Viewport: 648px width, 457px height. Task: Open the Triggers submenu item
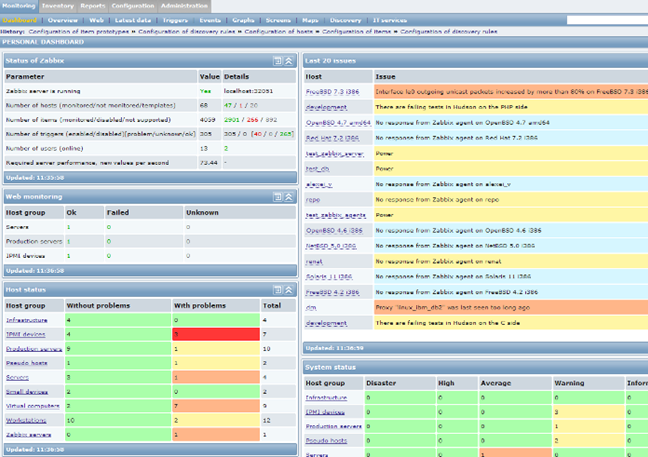tap(175, 20)
